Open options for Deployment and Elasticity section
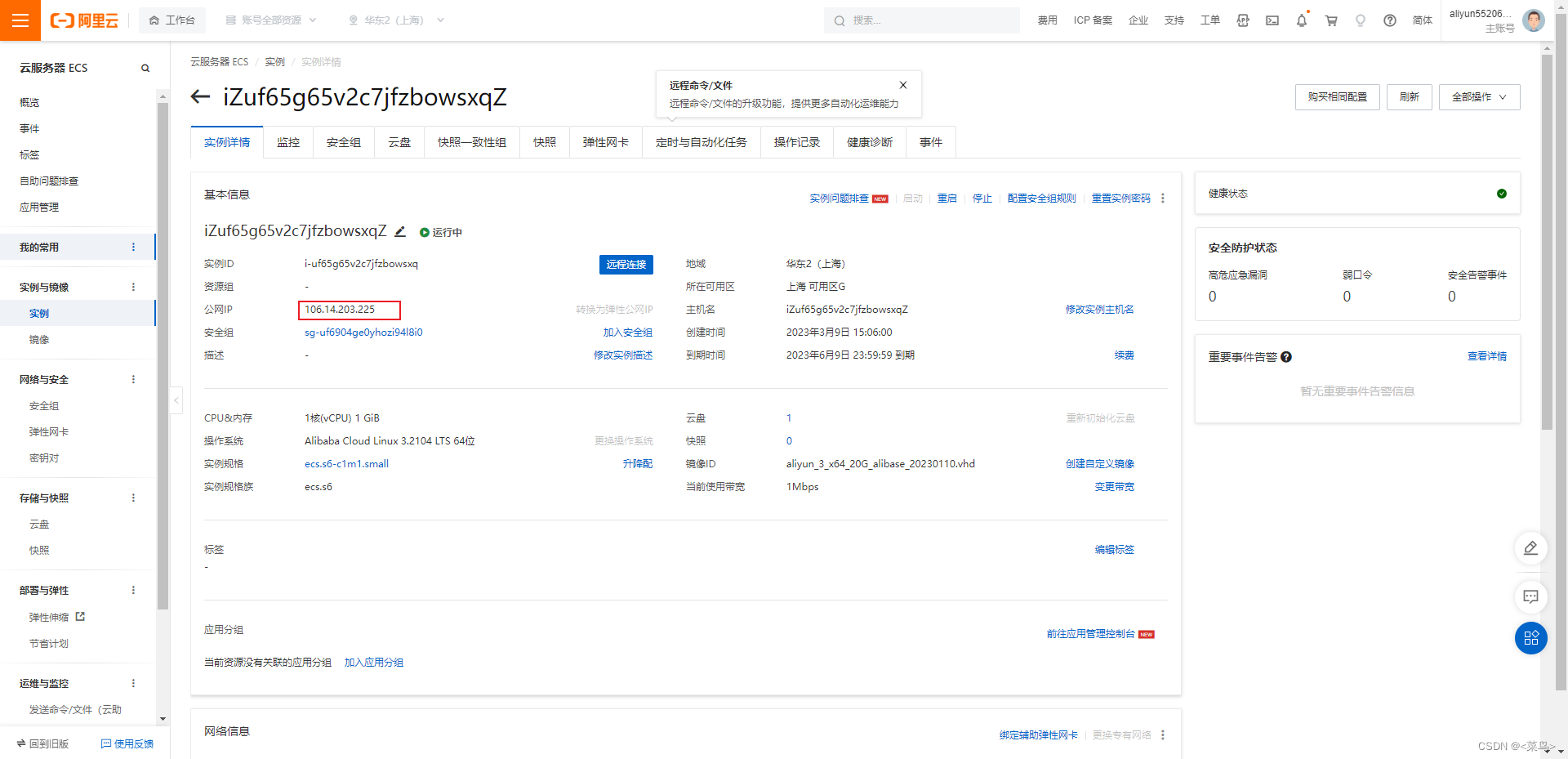The width and height of the screenshot is (1568, 759). coord(134,590)
